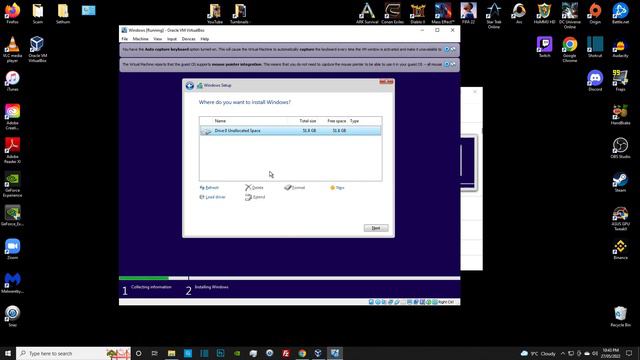Viewport: 640px width, 360px height.
Task: Click the Load driver link
Action: pyautogui.click(x=212, y=197)
